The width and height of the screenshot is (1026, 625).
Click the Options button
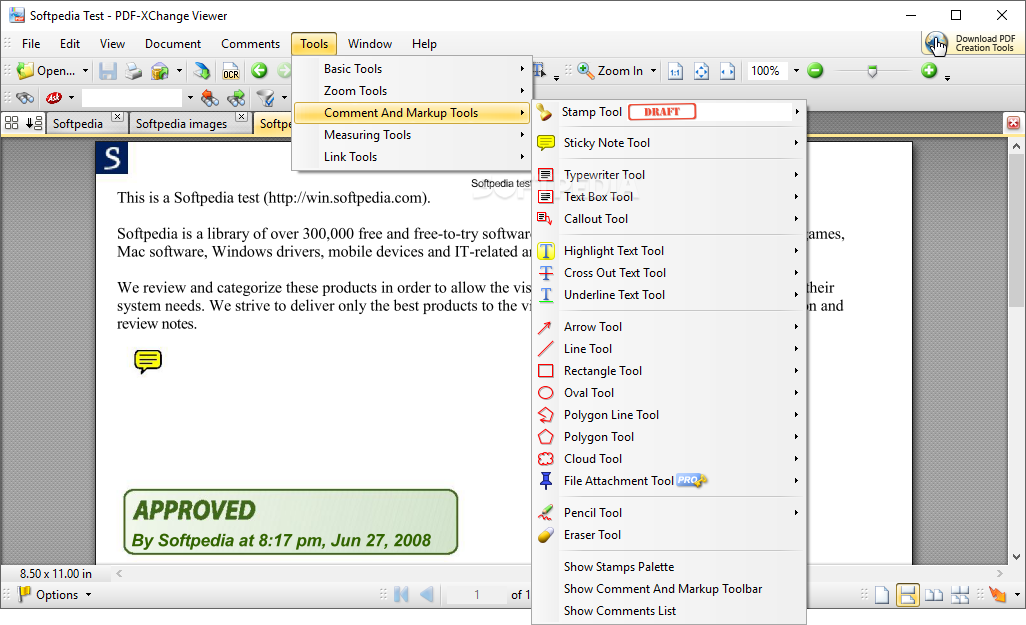53,594
